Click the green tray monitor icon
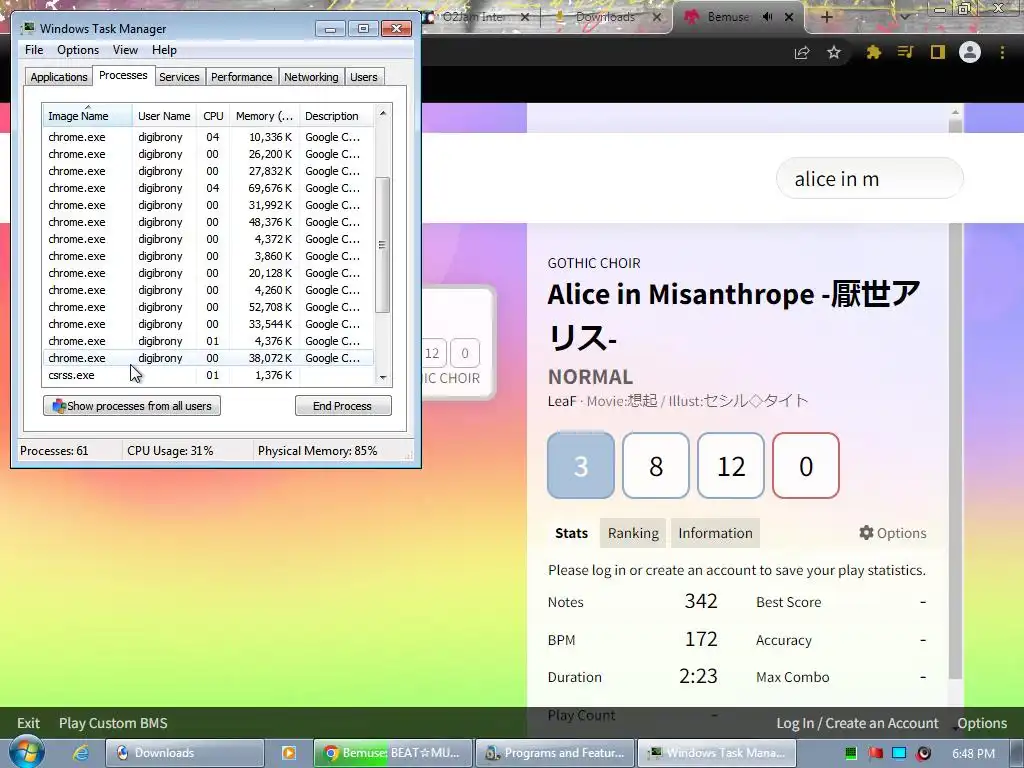The height and width of the screenshot is (768, 1024). [x=850, y=753]
